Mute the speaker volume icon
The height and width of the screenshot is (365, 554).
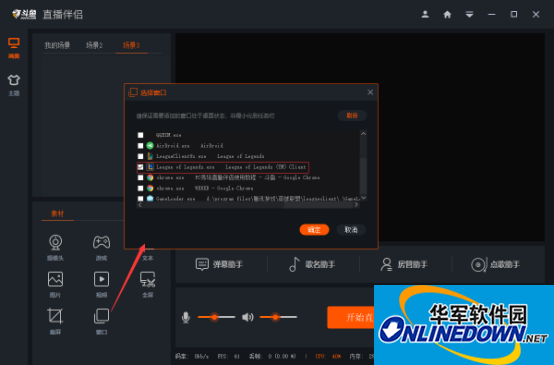click(x=248, y=317)
